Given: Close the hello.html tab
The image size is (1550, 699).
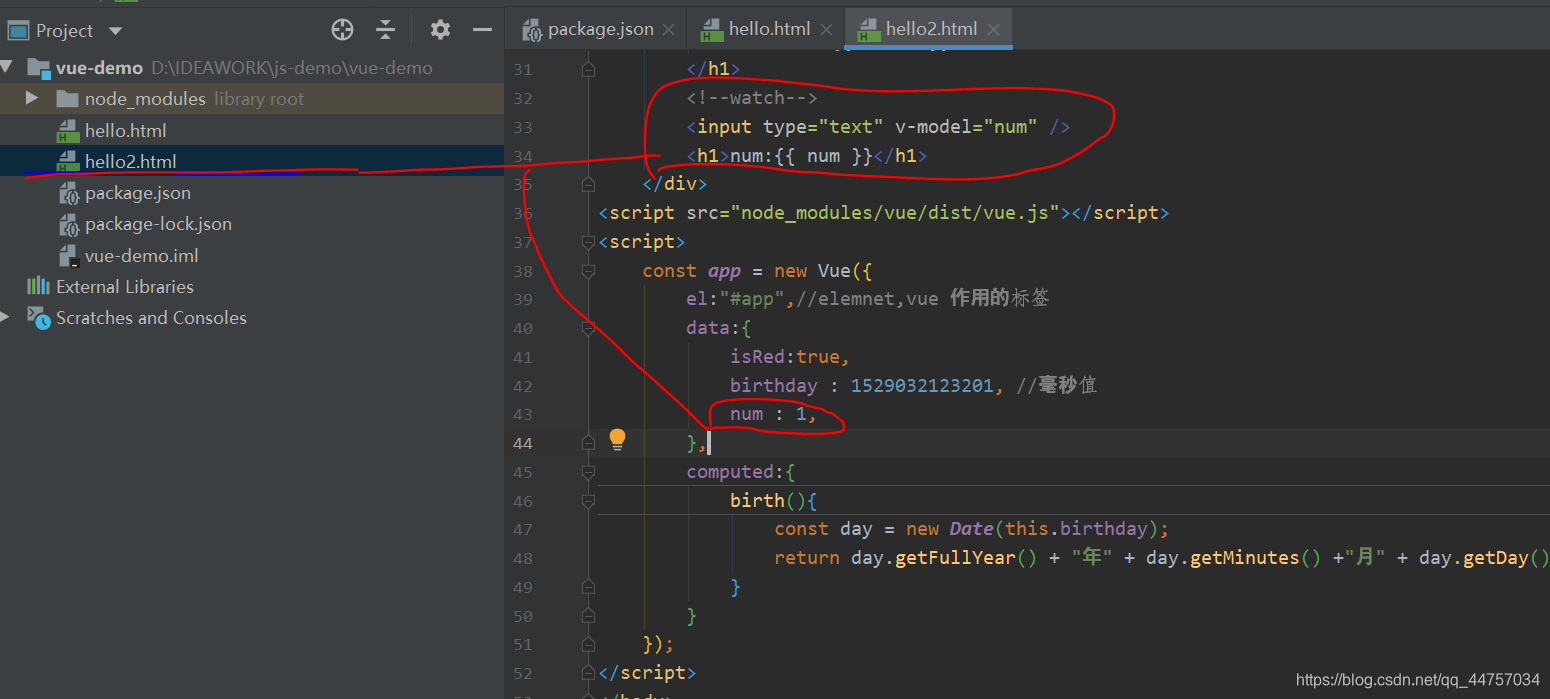Looking at the screenshot, I should tap(826, 30).
